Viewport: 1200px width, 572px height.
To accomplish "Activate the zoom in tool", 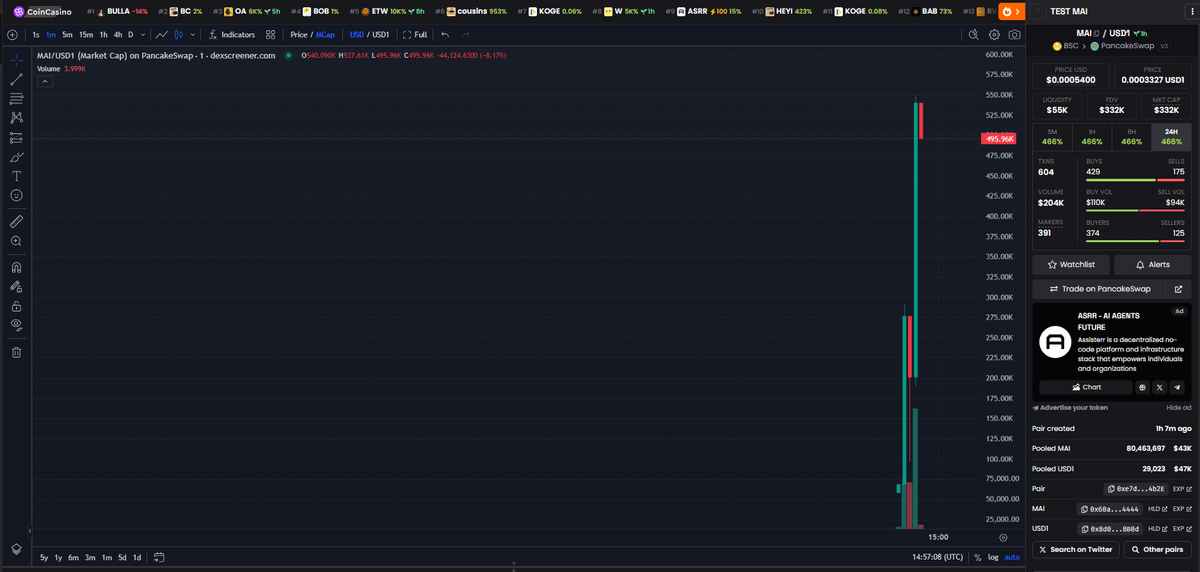I will [x=16, y=241].
